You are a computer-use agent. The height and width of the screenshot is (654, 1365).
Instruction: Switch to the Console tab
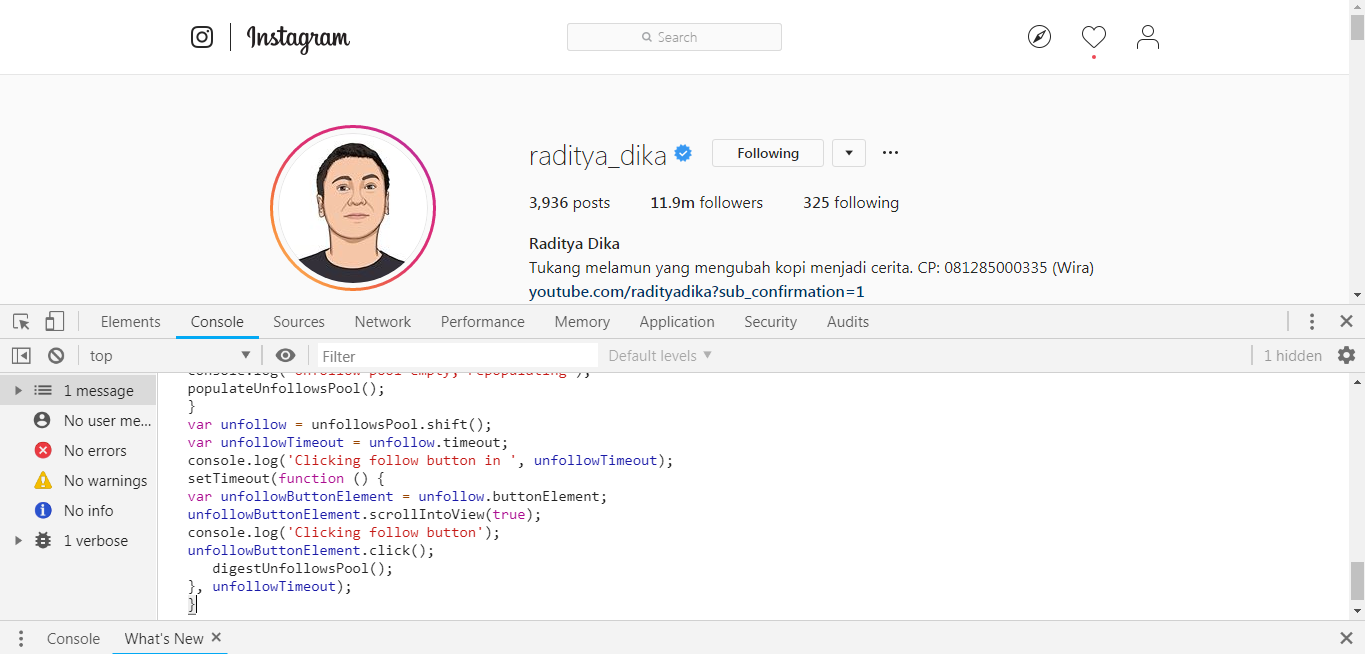(x=217, y=322)
